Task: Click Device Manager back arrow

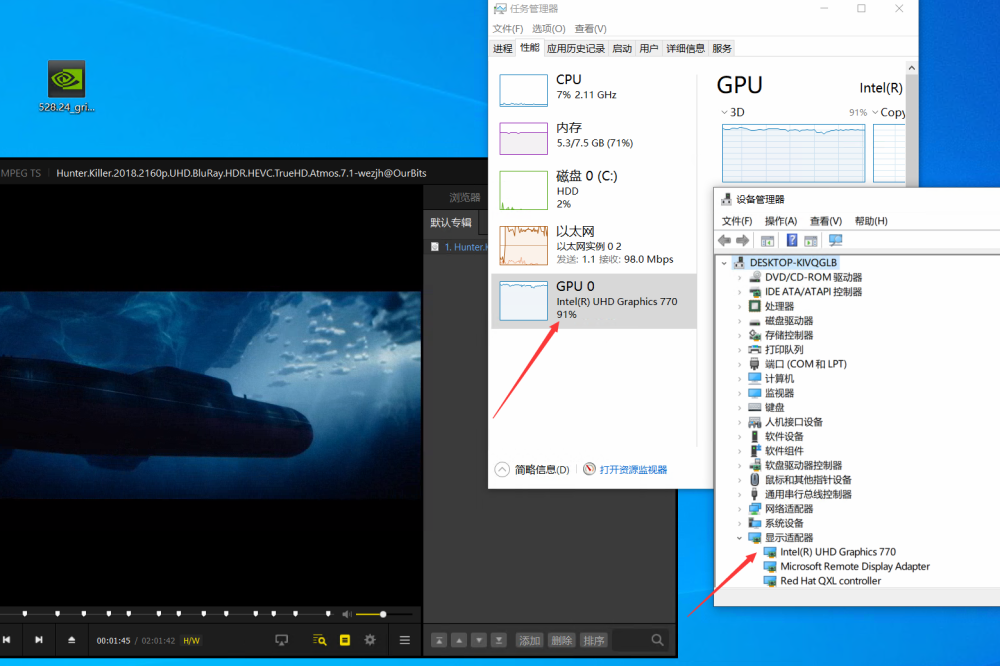Action: [x=724, y=240]
